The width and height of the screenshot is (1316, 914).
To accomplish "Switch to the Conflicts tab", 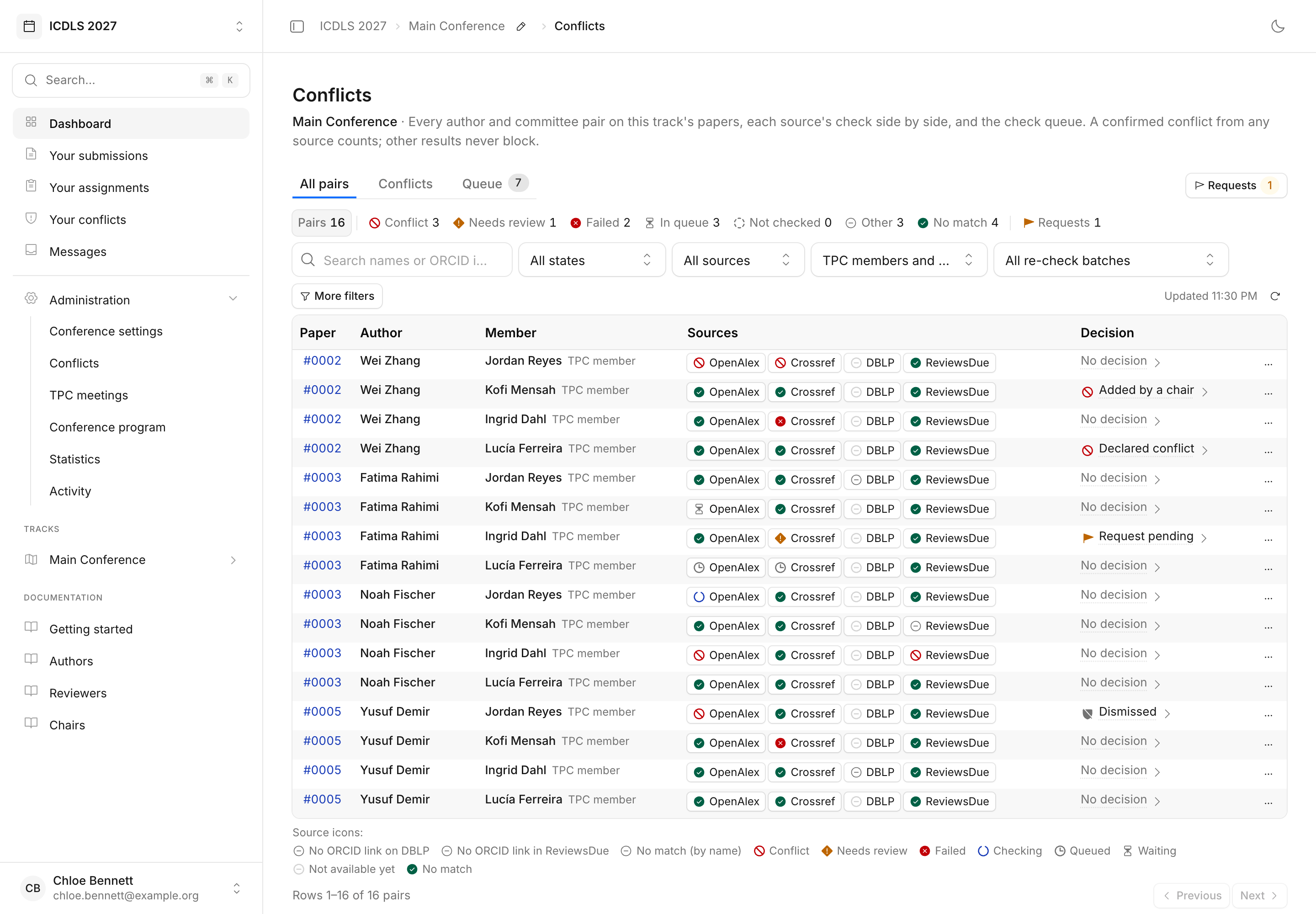I will pyautogui.click(x=405, y=185).
